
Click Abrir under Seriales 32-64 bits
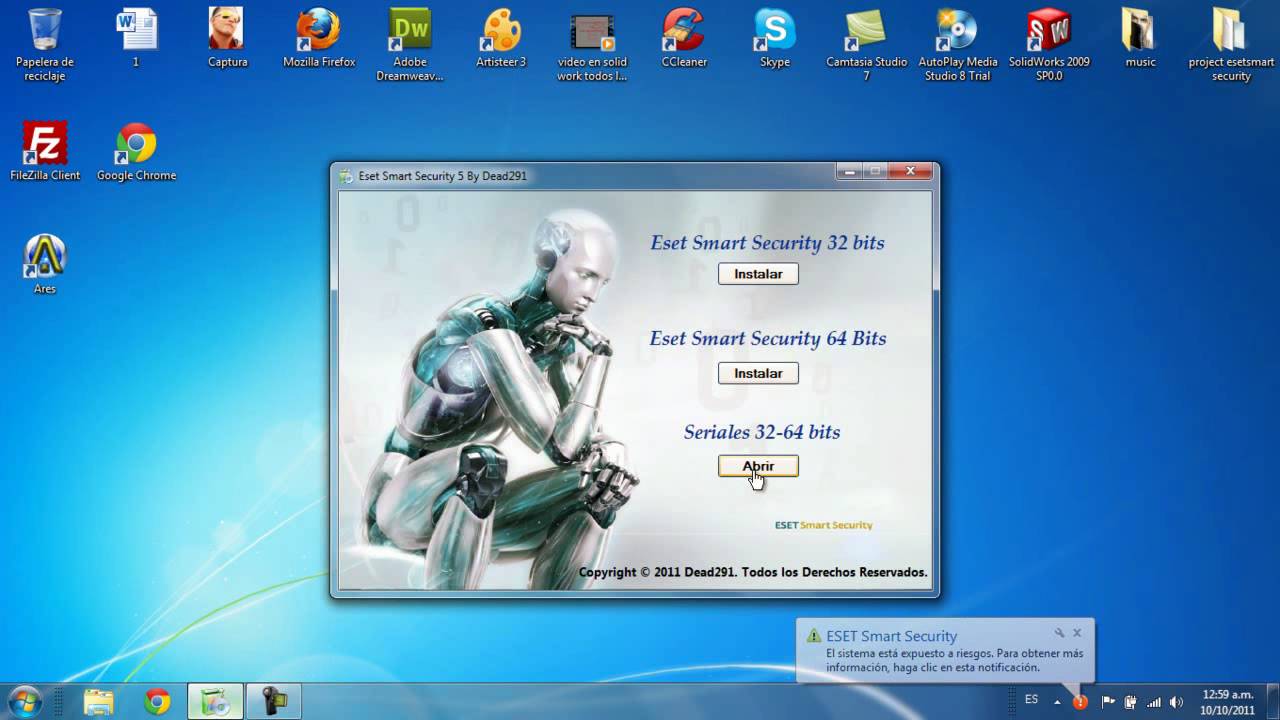click(x=758, y=466)
